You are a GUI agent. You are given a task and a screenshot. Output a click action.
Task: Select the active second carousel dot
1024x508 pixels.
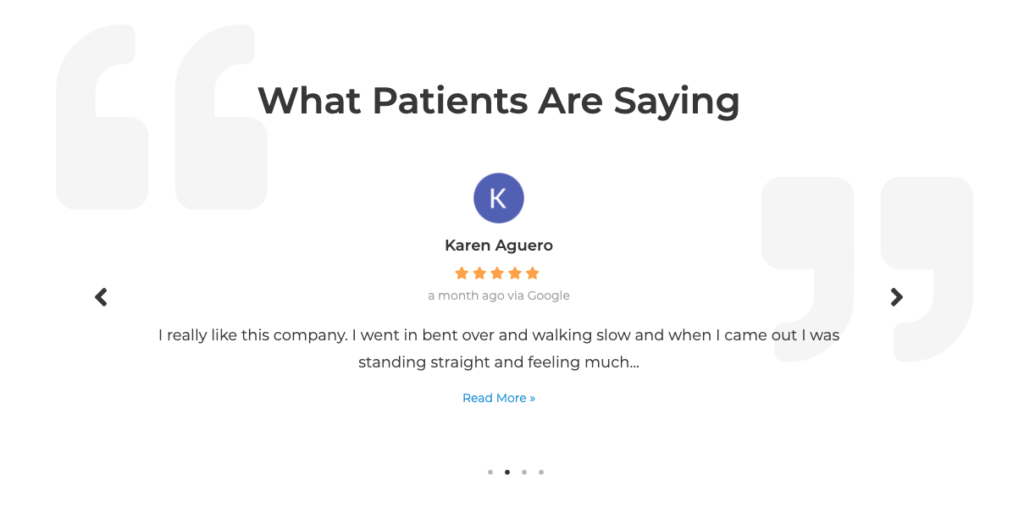coord(507,472)
